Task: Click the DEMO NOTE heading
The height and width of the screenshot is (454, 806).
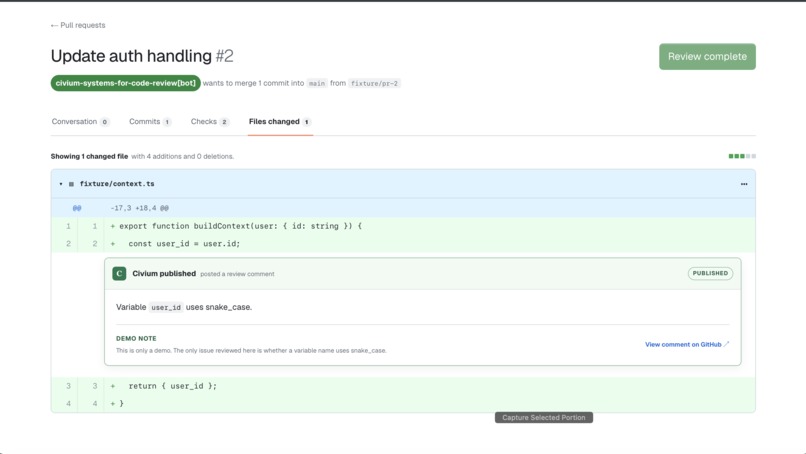Action: 136,338
